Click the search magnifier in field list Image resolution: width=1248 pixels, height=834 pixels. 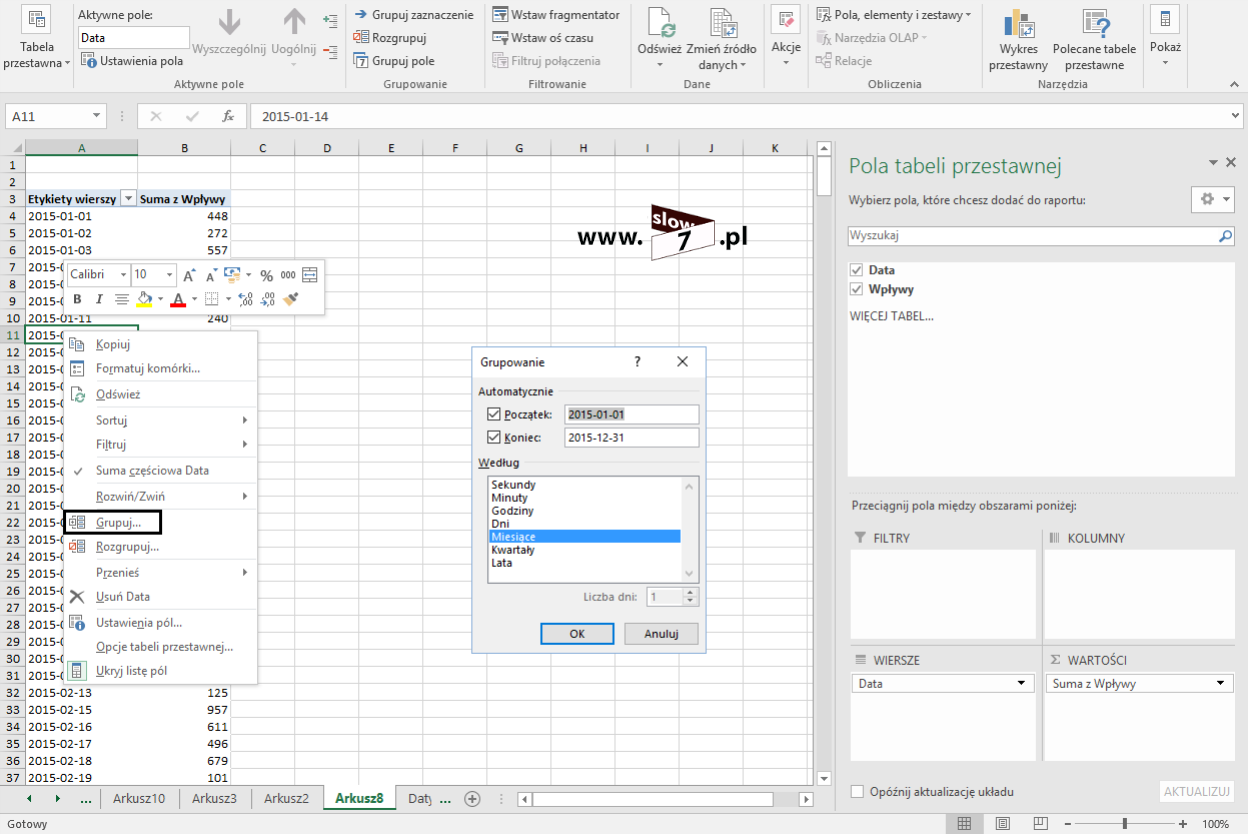[x=1226, y=237]
